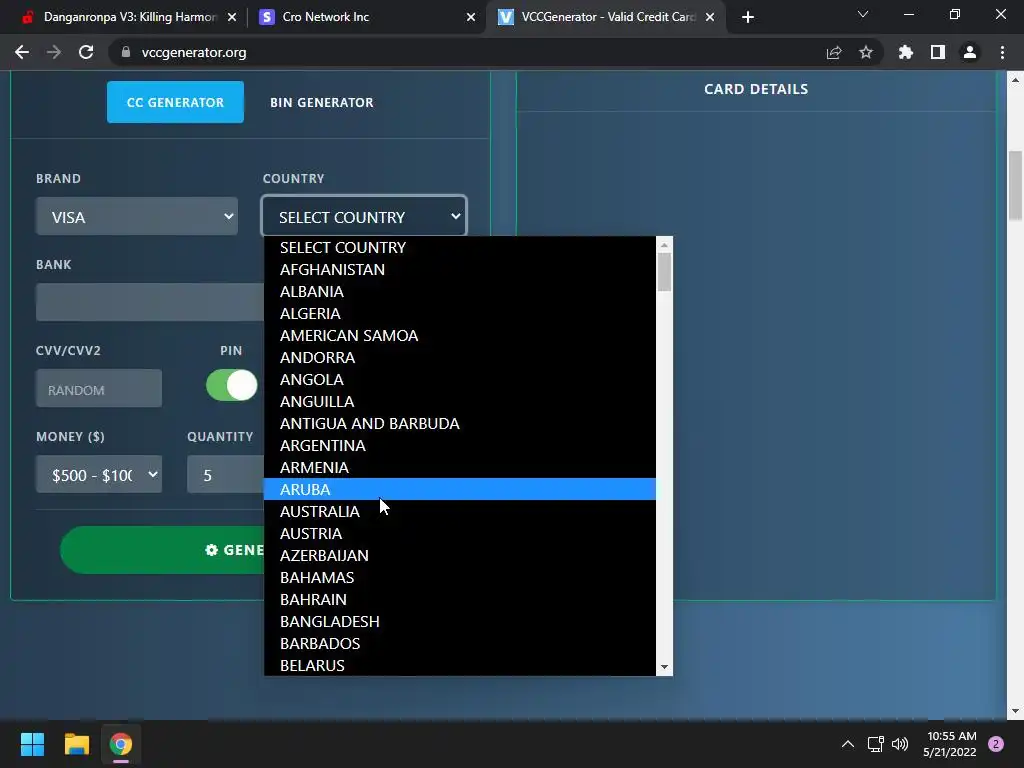The image size is (1024, 768).
Task: Click the country list scrollbar up arrow
Action: tap(664, 245)
